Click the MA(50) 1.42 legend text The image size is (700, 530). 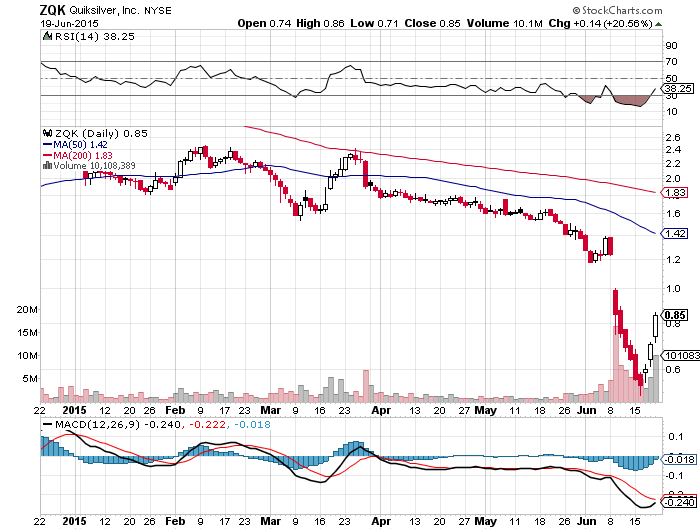click(80, 145)
